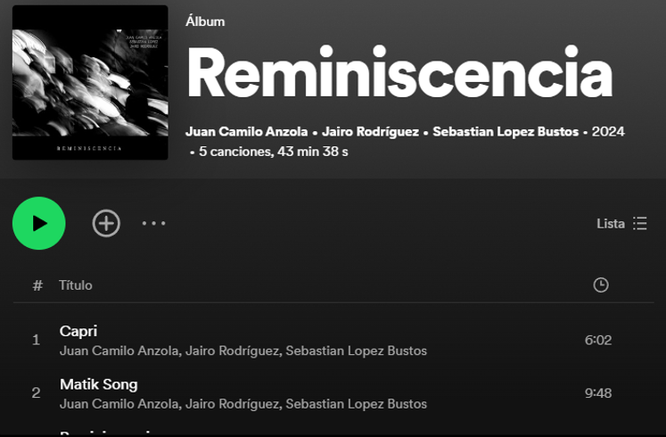Click track number 1 to play Capri

(36, 340)
